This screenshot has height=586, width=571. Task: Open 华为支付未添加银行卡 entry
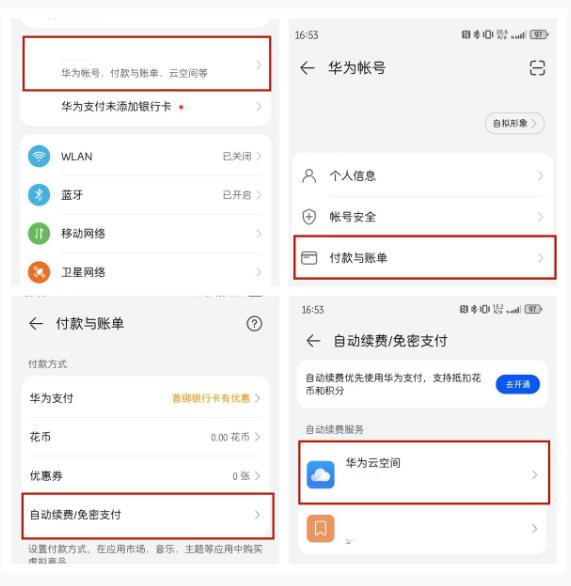tap(145, 107)
